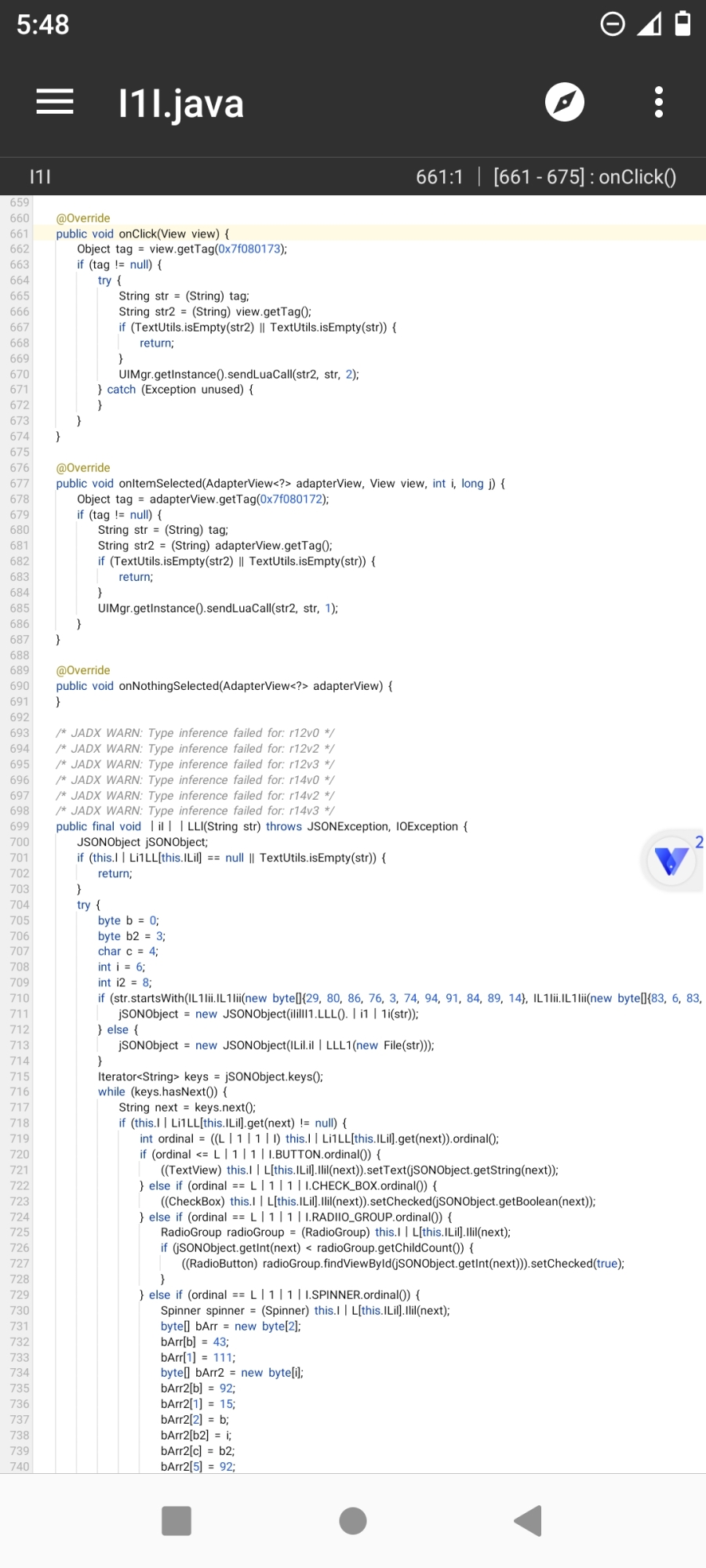
Task: Tap the SPINNER.ordinal() condition line
Action: (x=280, y=1294)
